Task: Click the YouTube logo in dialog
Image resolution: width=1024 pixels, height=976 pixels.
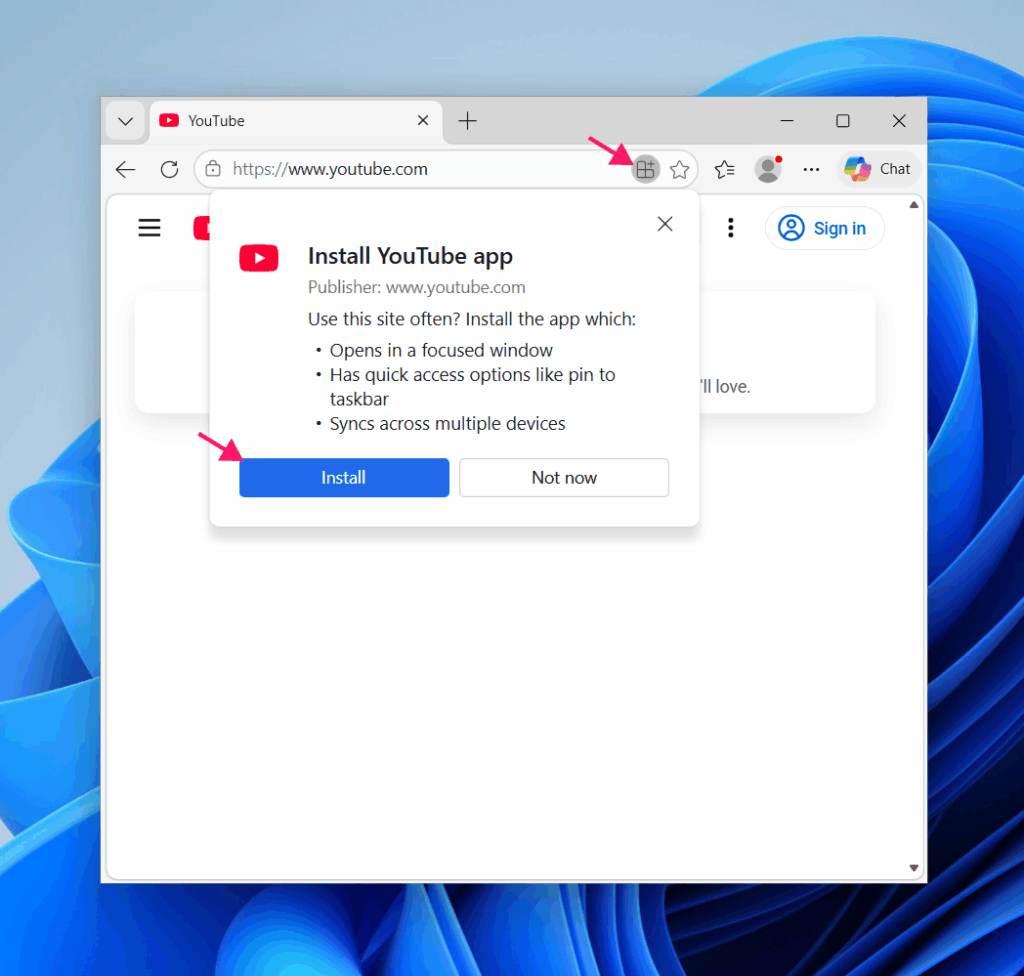Action: pyautogui.click(x=259, y=258)
